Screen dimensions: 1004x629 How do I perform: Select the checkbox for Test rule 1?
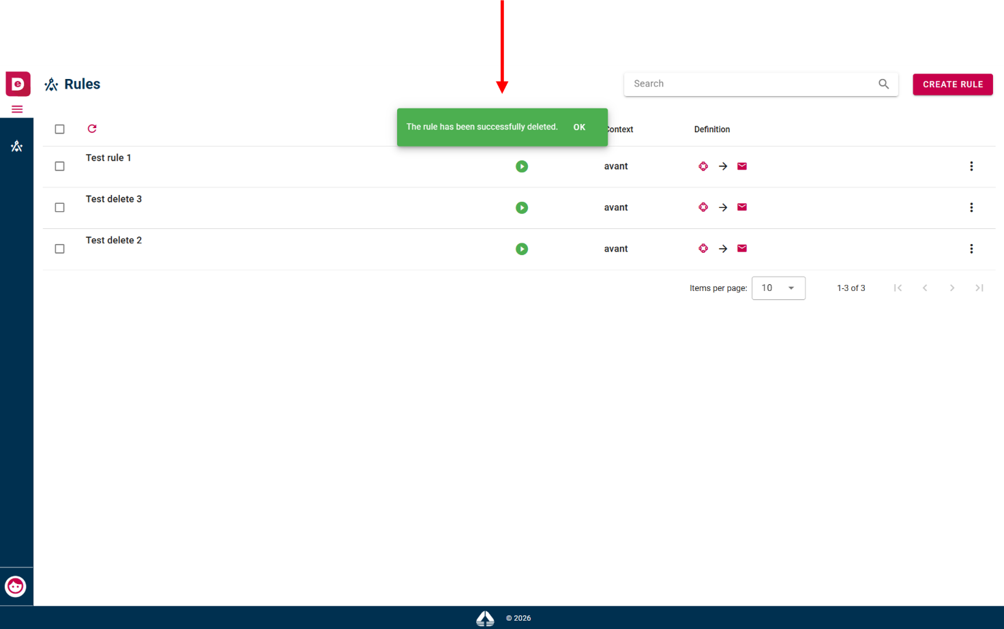60,167
